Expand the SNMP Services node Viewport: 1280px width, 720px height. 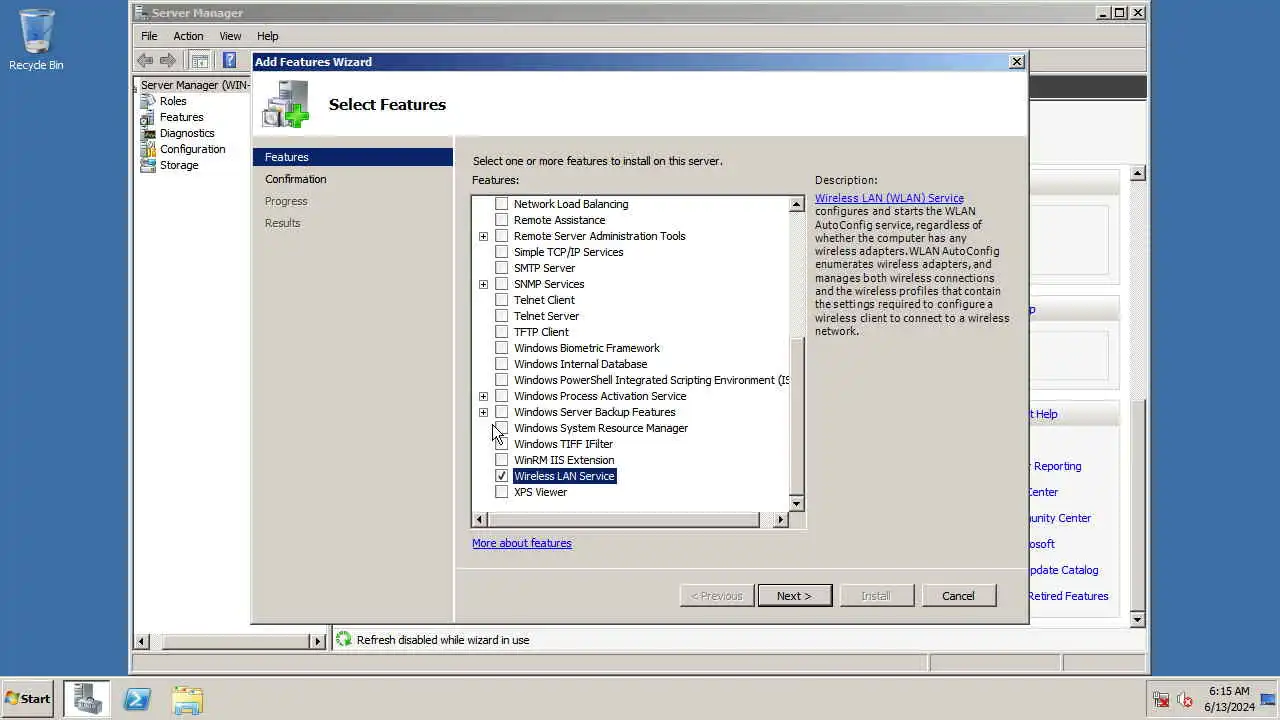483,284
